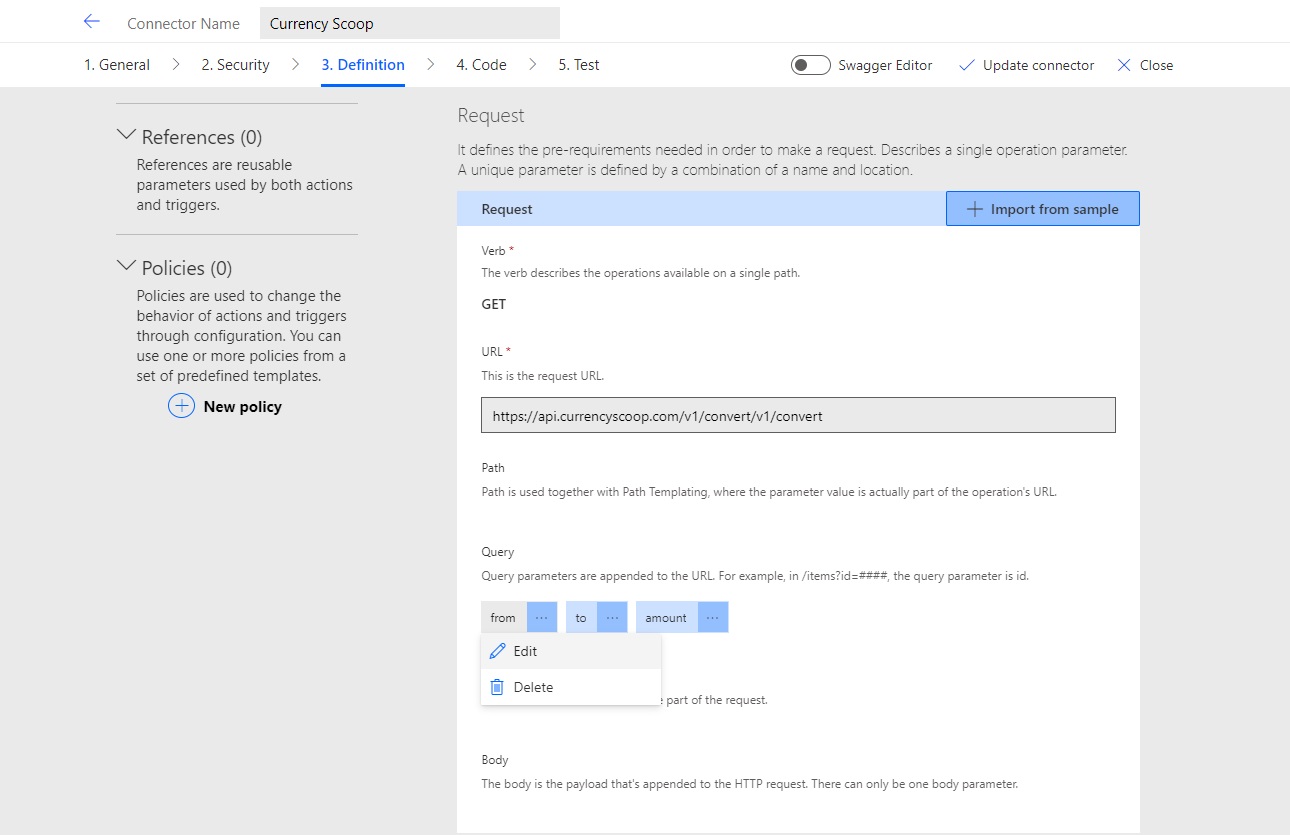Select Edit from the context menu
Viewport: 1290px width, 835px height.
524,650
